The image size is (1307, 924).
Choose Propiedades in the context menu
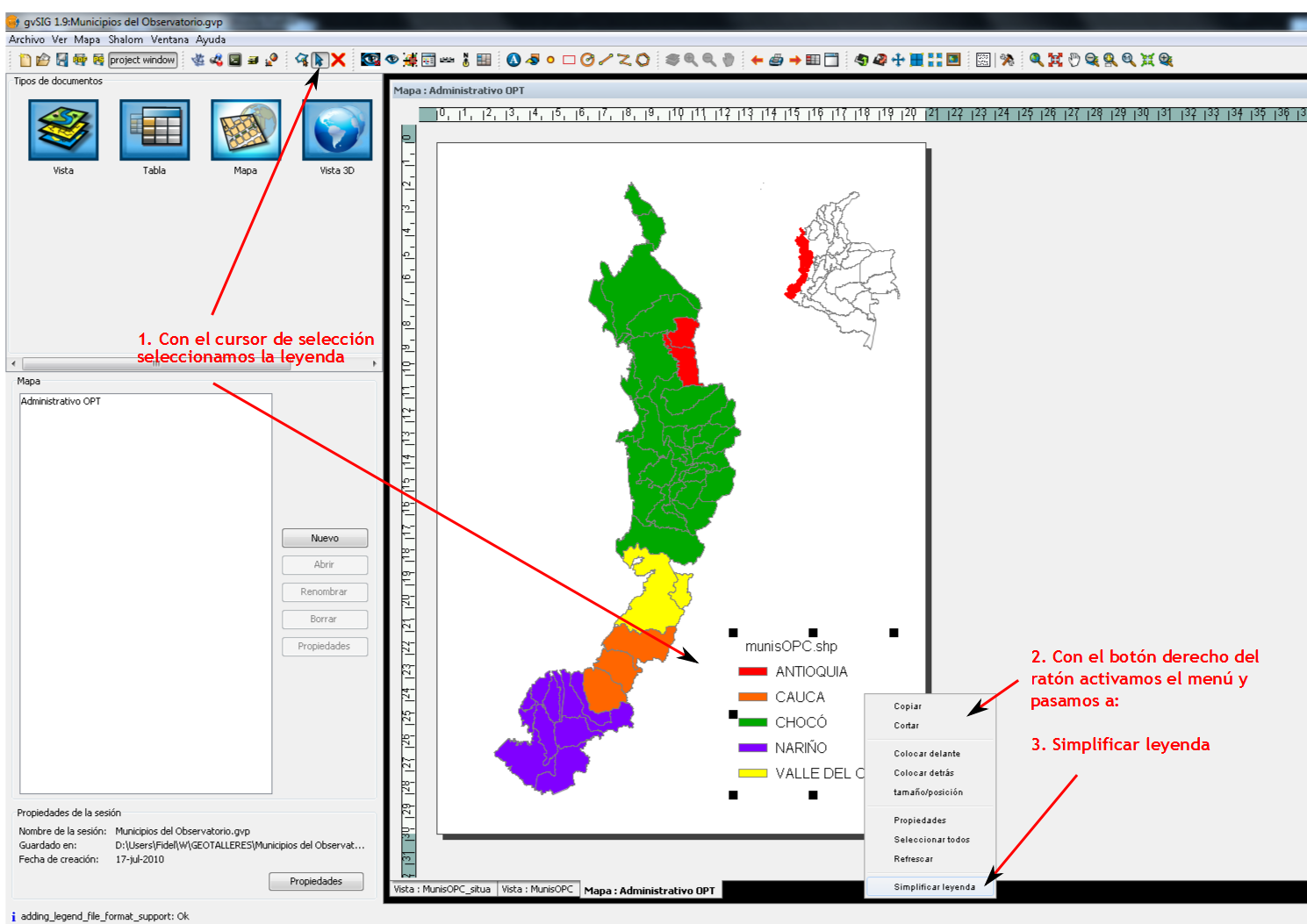tap(930, 820)
